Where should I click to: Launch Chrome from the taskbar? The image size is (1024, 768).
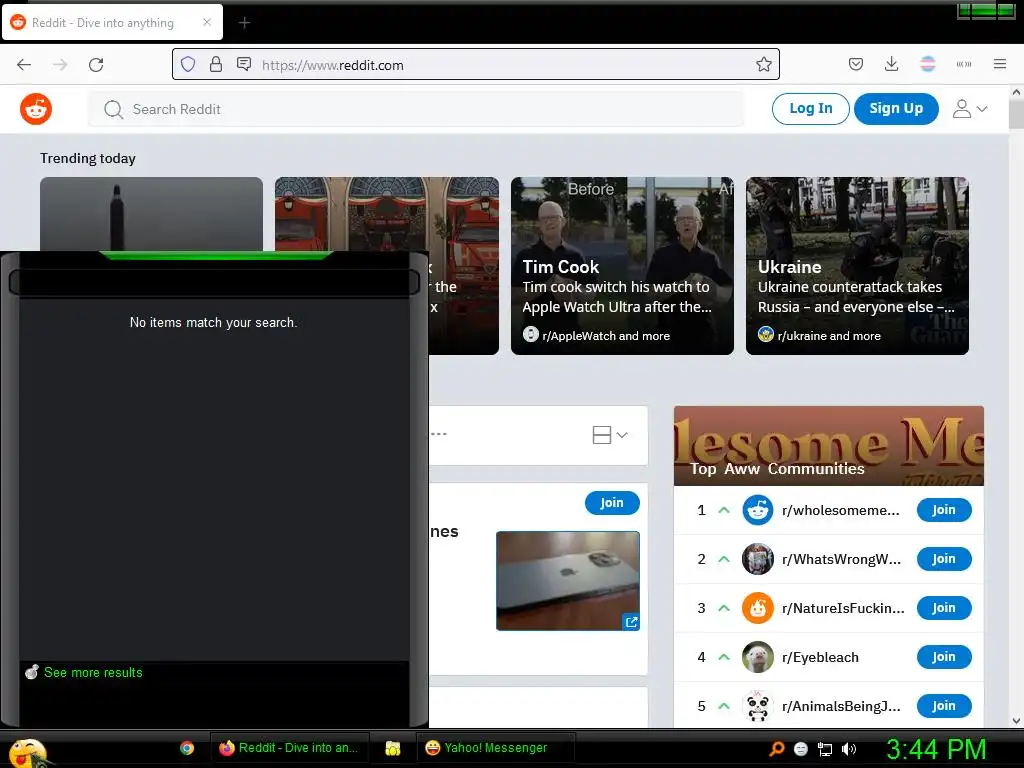click(187, 748)
